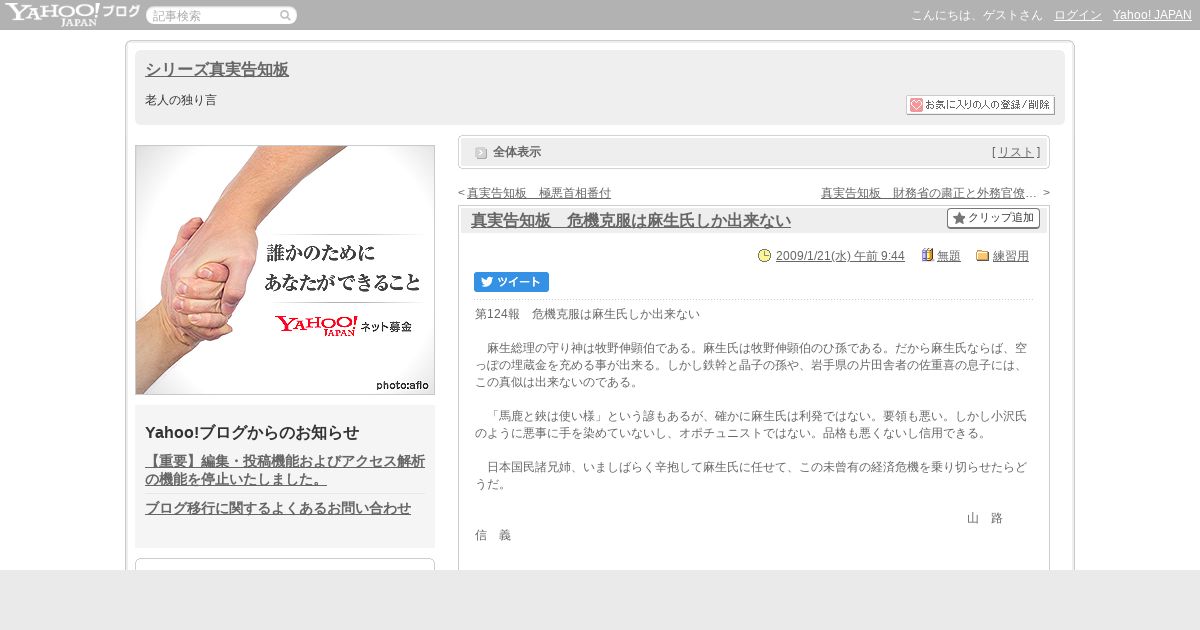Click the folder icon beside 練習用
1200x630 pixels.
click(982, 256)
